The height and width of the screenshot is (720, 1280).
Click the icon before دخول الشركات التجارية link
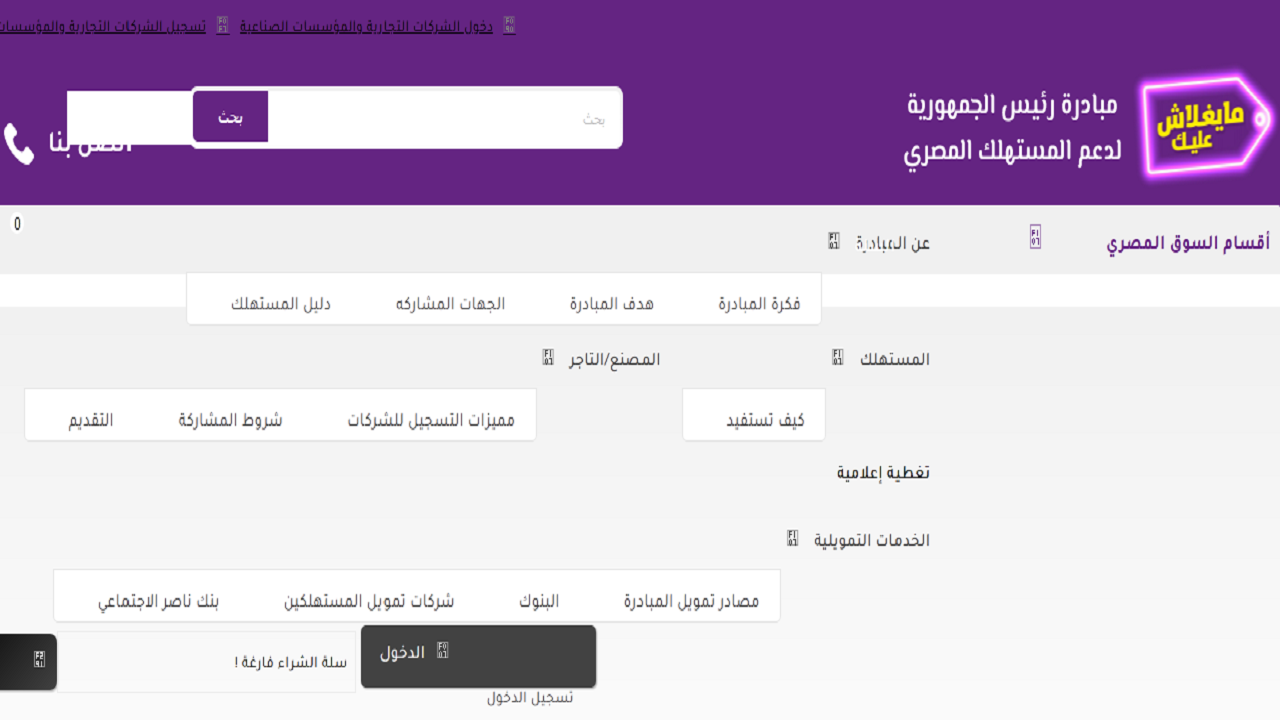(x=510, y=25)
